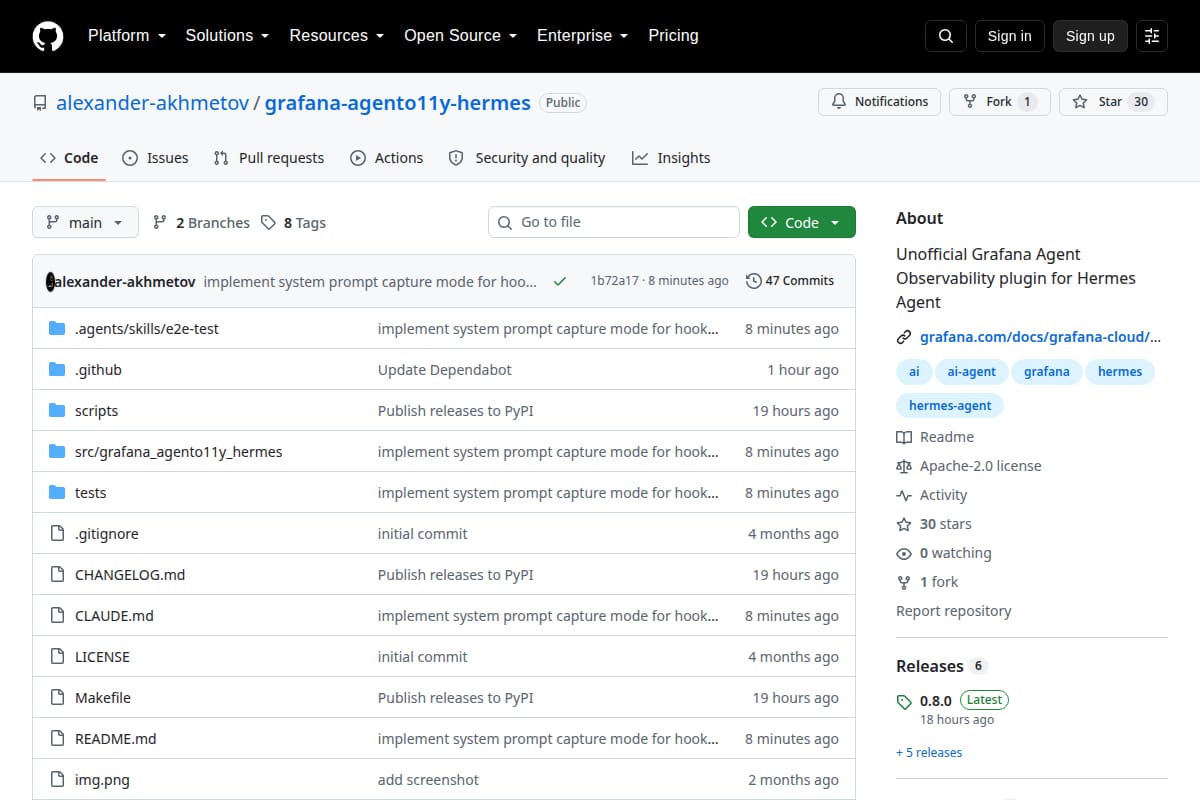Select the ai-agent topic tag
The width and height of the screenshot is (1200, 800).
pos(972,372)
